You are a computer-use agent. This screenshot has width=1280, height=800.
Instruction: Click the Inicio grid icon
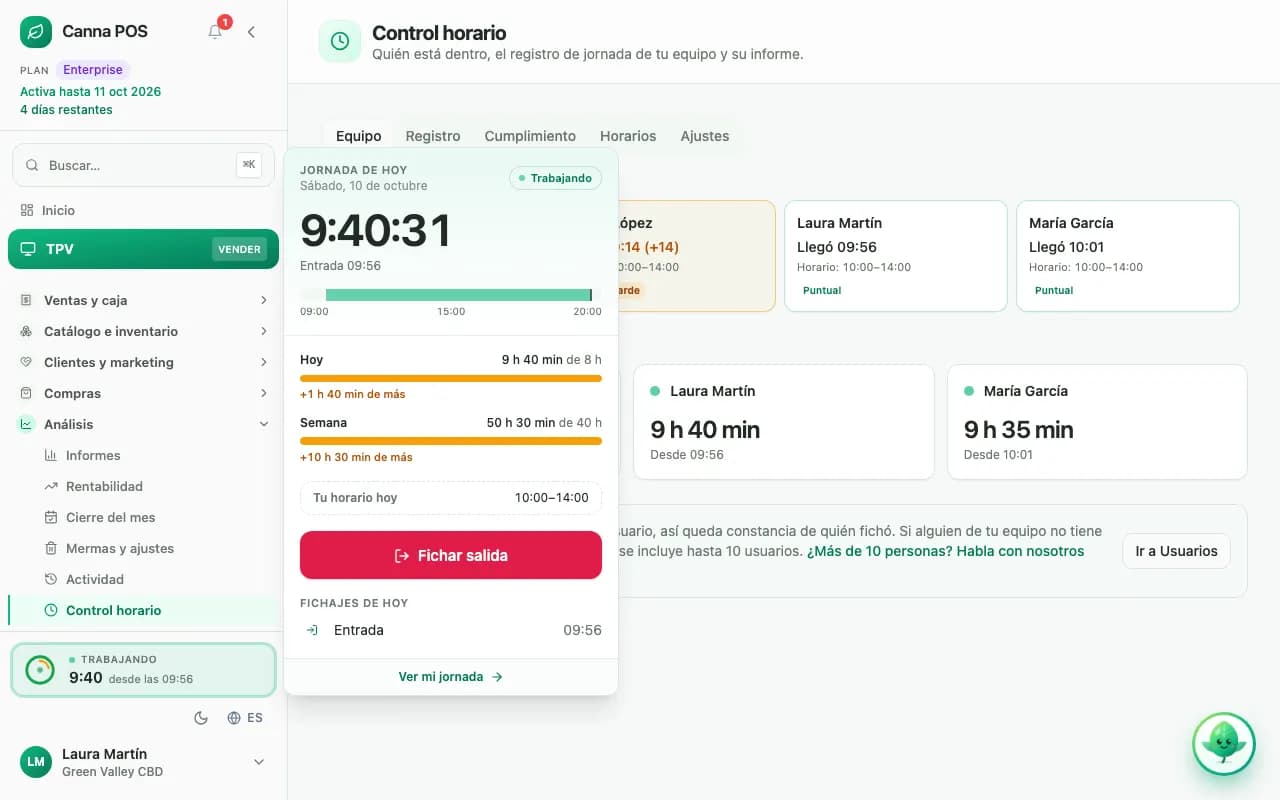tap(27, 210)
